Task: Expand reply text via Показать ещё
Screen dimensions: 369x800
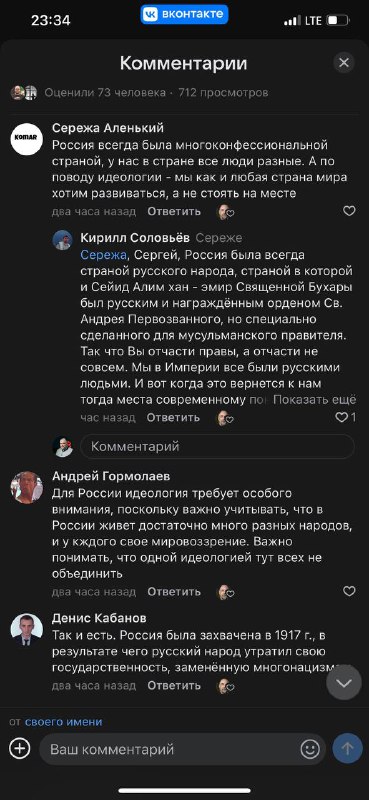Action: pyautogui.click(x=315, y=400)
